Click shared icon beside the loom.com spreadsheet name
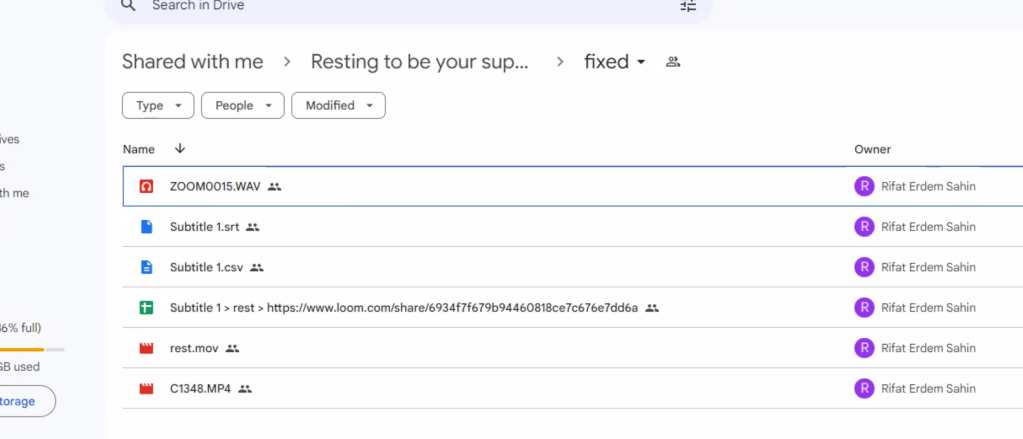 (x=652, y=308)
